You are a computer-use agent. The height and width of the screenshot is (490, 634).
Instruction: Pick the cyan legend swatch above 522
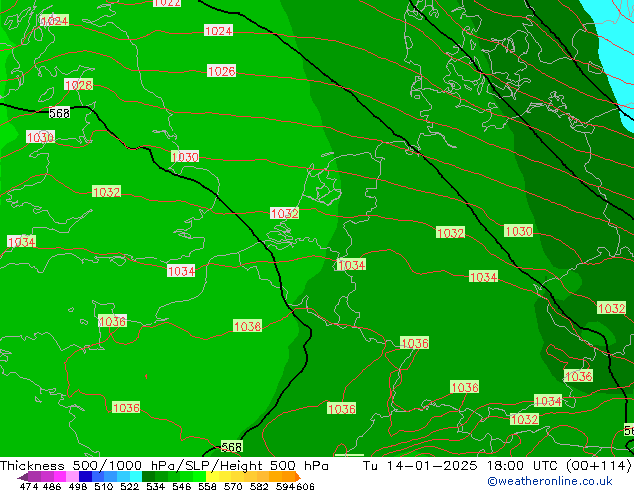136,476
